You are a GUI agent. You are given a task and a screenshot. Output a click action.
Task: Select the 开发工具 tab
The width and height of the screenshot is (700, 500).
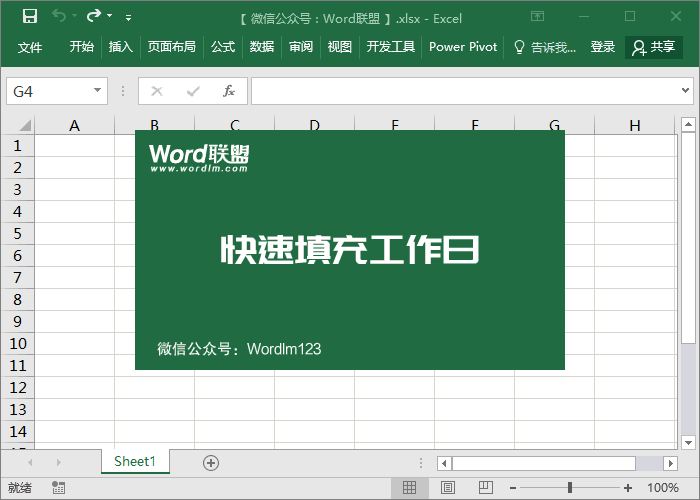click(x=391, y=46)
